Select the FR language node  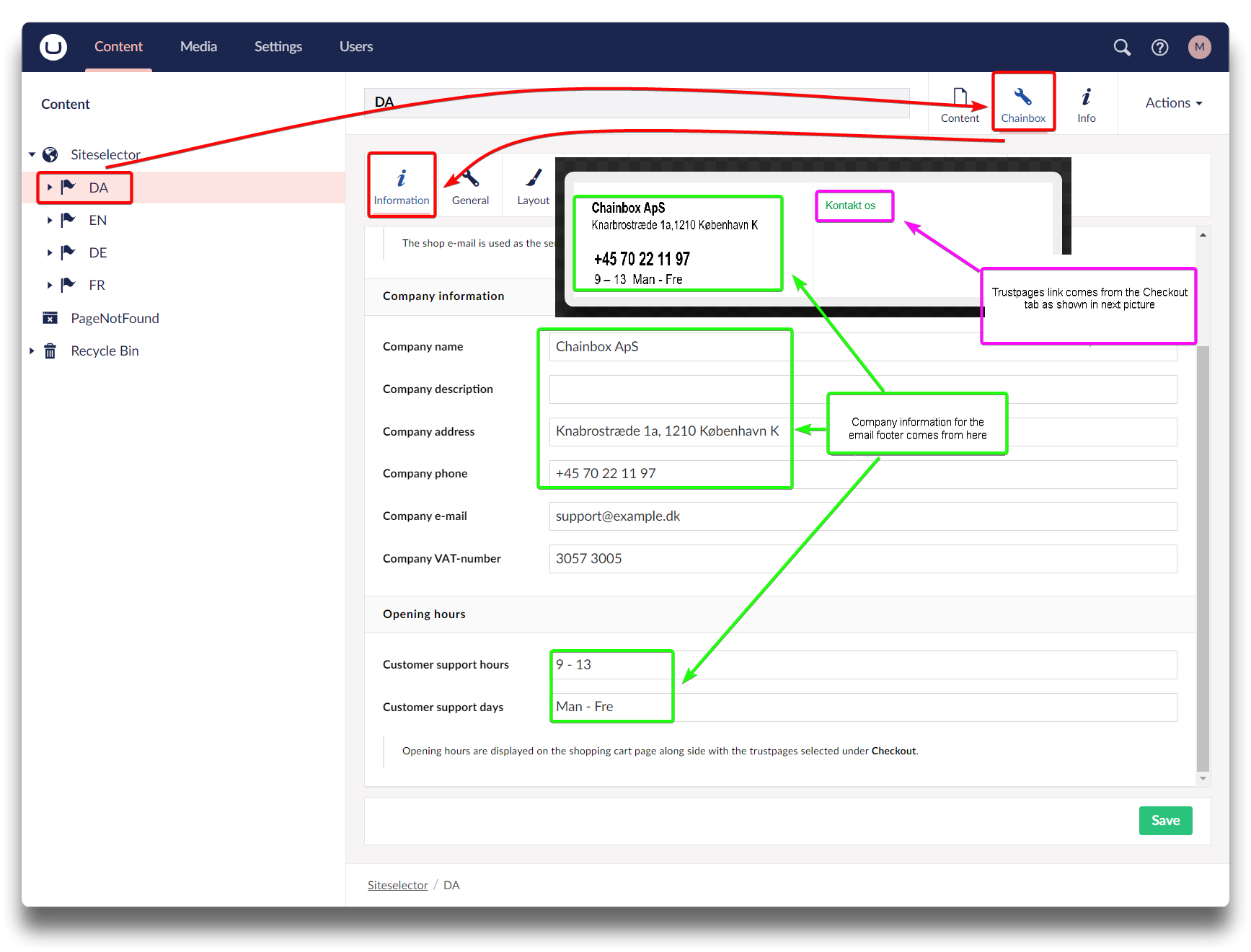click(97, 286)
